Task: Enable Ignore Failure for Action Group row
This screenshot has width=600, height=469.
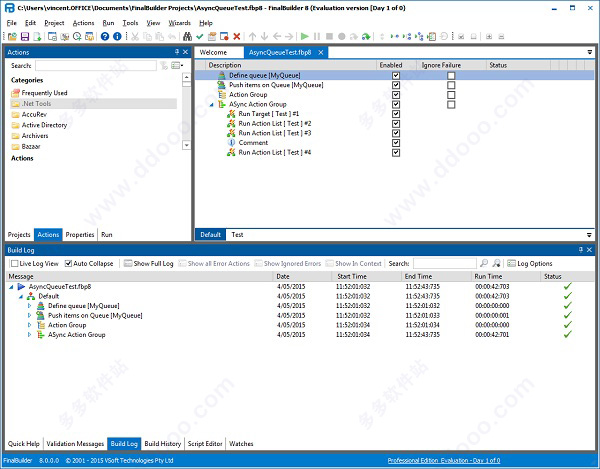Action: (451, 94)
